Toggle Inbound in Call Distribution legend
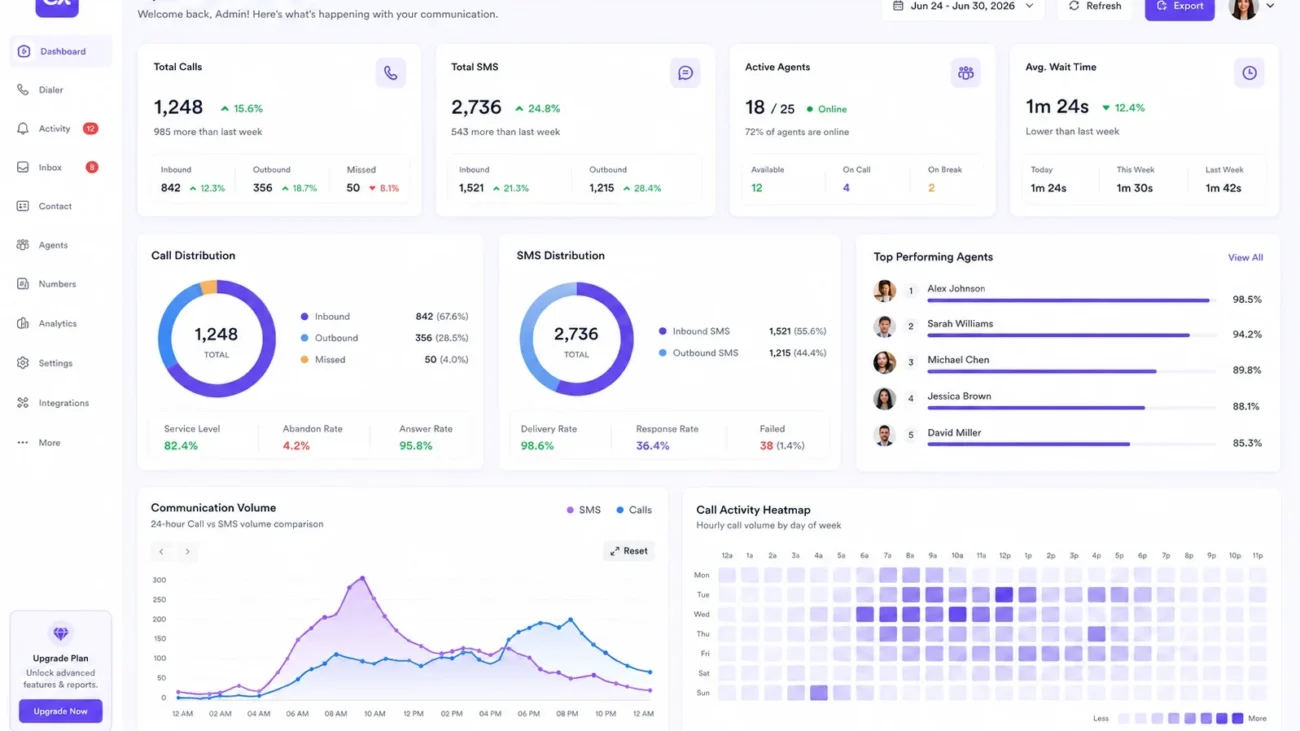The width and height of the screenshot is (1300, 731). point(326,317)
